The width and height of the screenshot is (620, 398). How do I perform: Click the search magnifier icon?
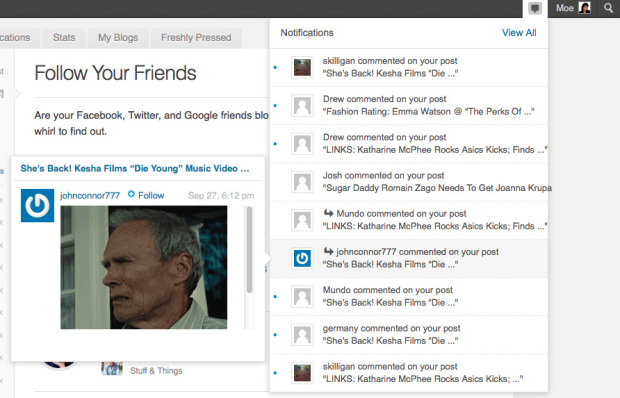click(608, 8)
